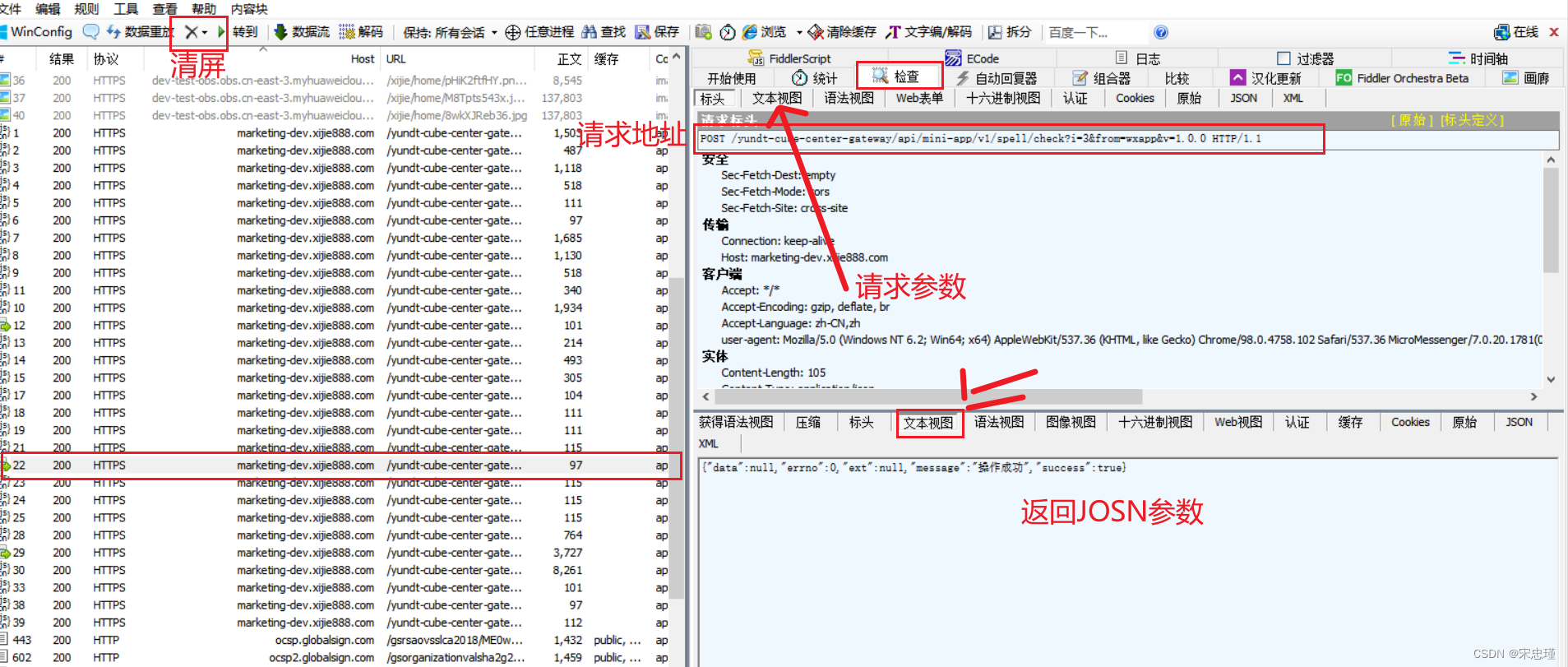Toggle 数据流 streaming mode
This screenshot has width=1568, height=667.
point(302,32)
